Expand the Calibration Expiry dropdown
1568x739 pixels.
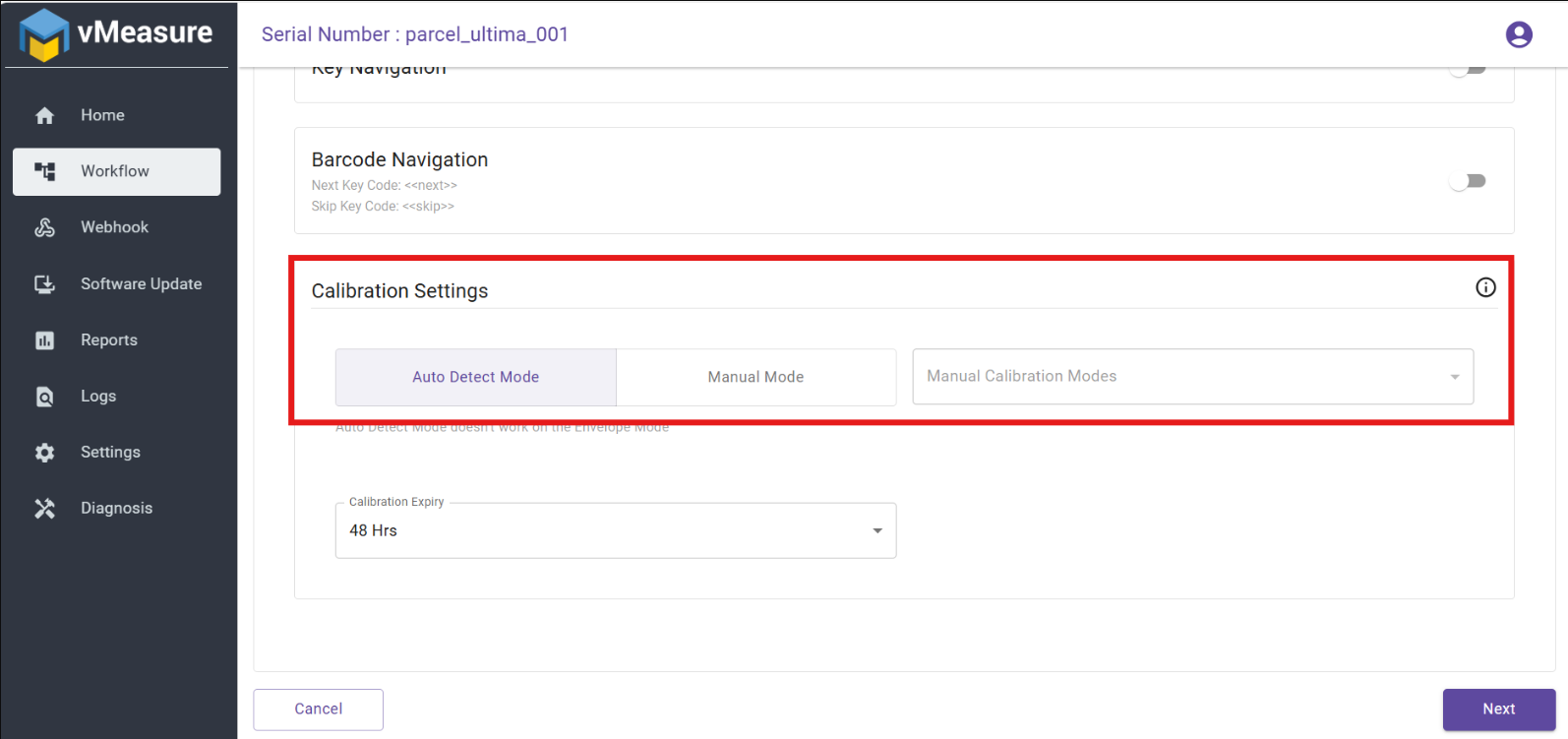pyautogui.click(x=615, y=530)
